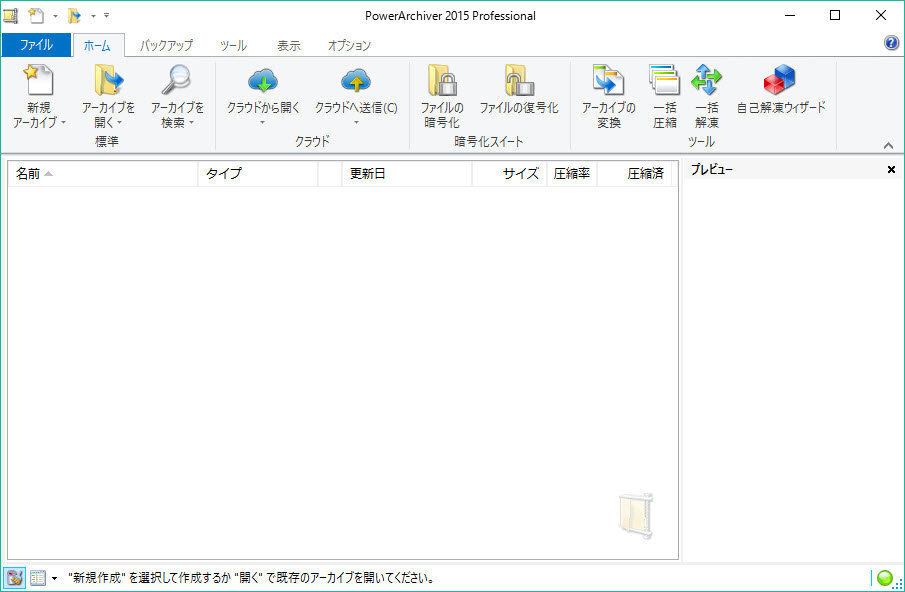Screen dimensions: 905x592
Task: Click the クラウドから開く cloud download icon
Action: pyautogui.click(x=263, y=81)
